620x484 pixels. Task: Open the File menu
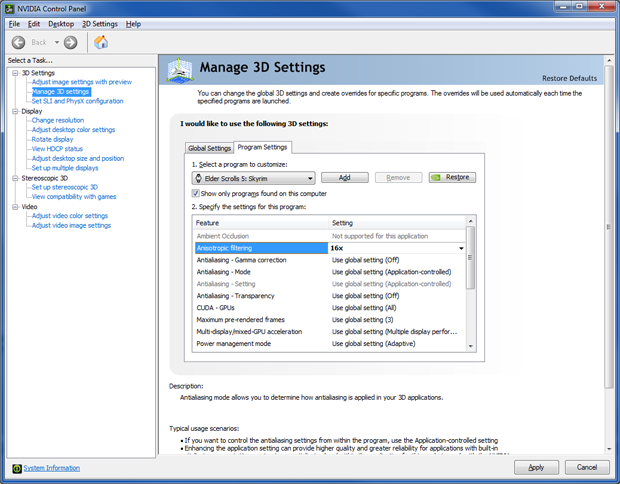click(x=14, y=24)
